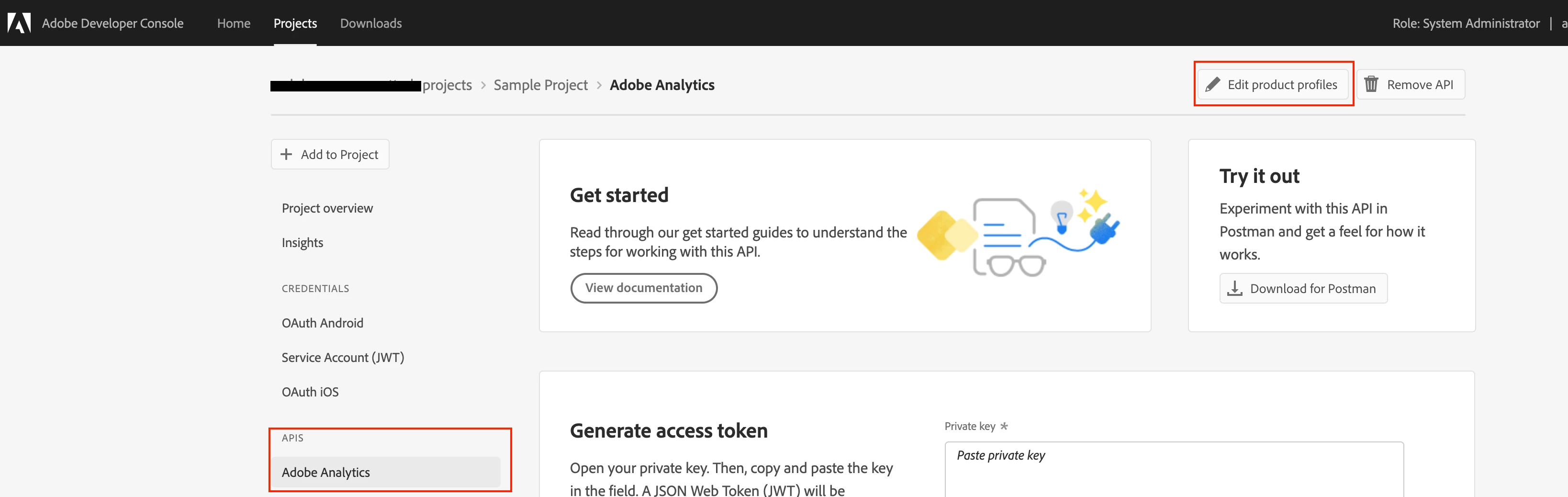Click the pencil icon for editing product profiles
1568x497 pixels.
click(x=1212, y=85)
